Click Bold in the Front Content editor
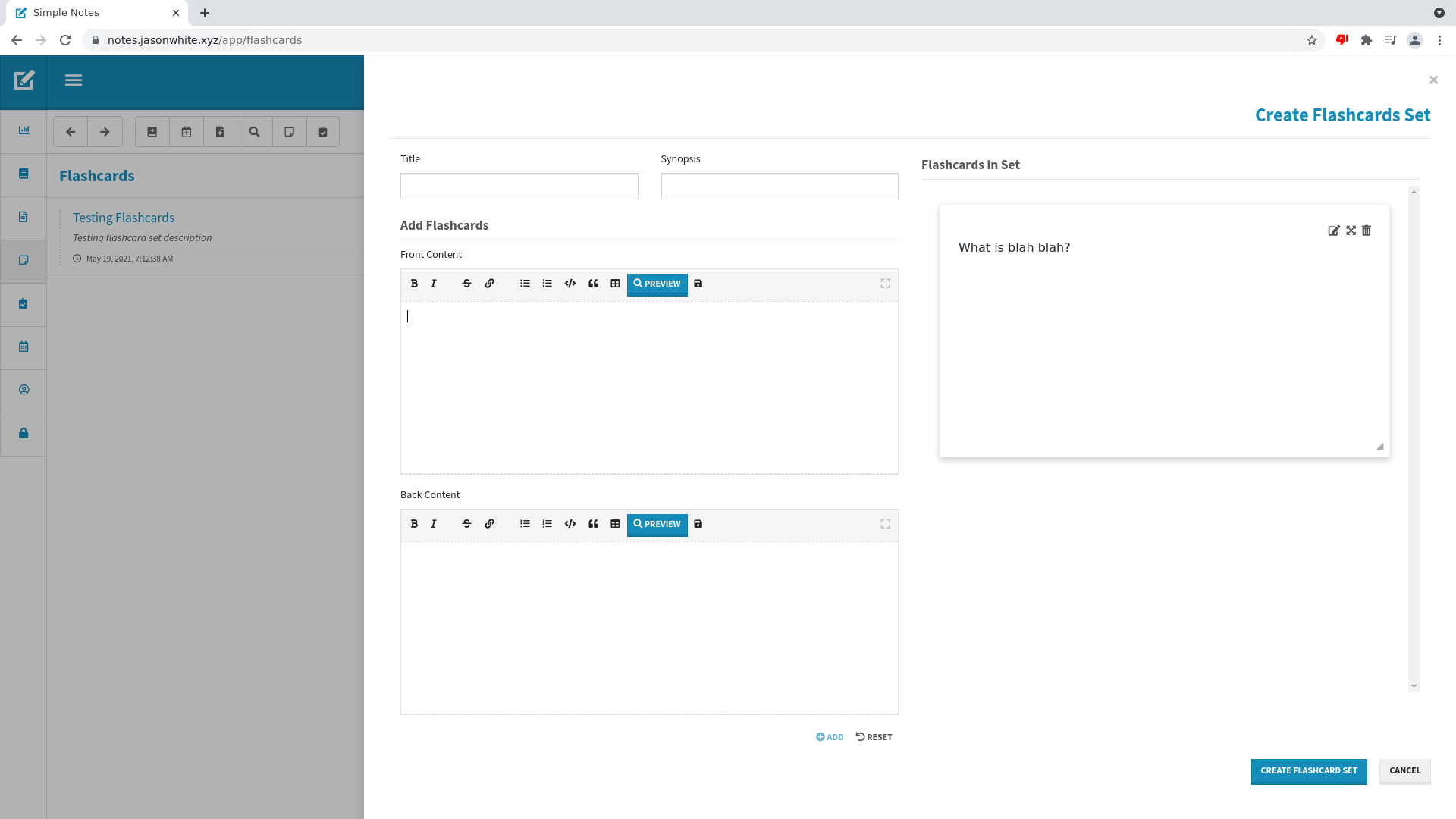Viewport: 1456px width, 819px height. point(414,284)
